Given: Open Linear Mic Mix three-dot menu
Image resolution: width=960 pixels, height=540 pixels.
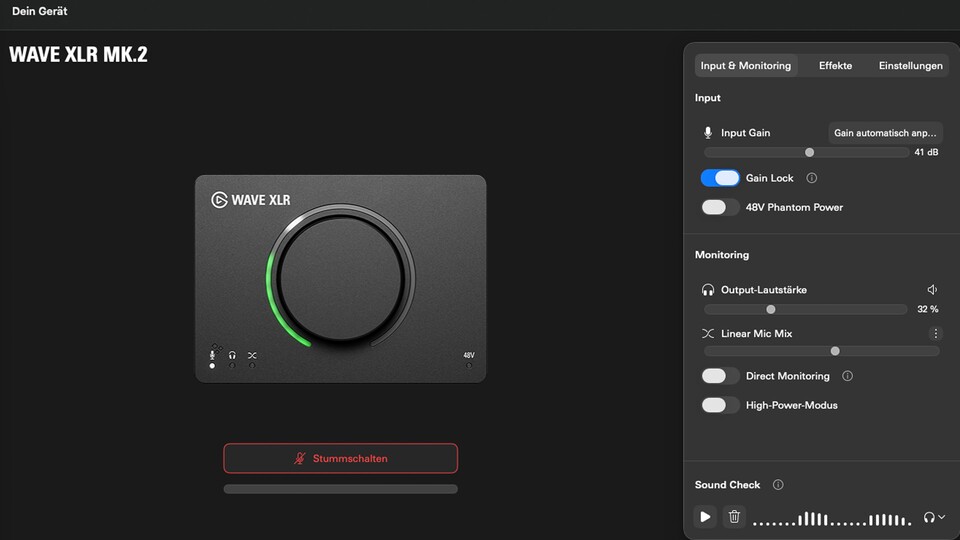Looking at the screenshot, I should (x=936, y=334).
